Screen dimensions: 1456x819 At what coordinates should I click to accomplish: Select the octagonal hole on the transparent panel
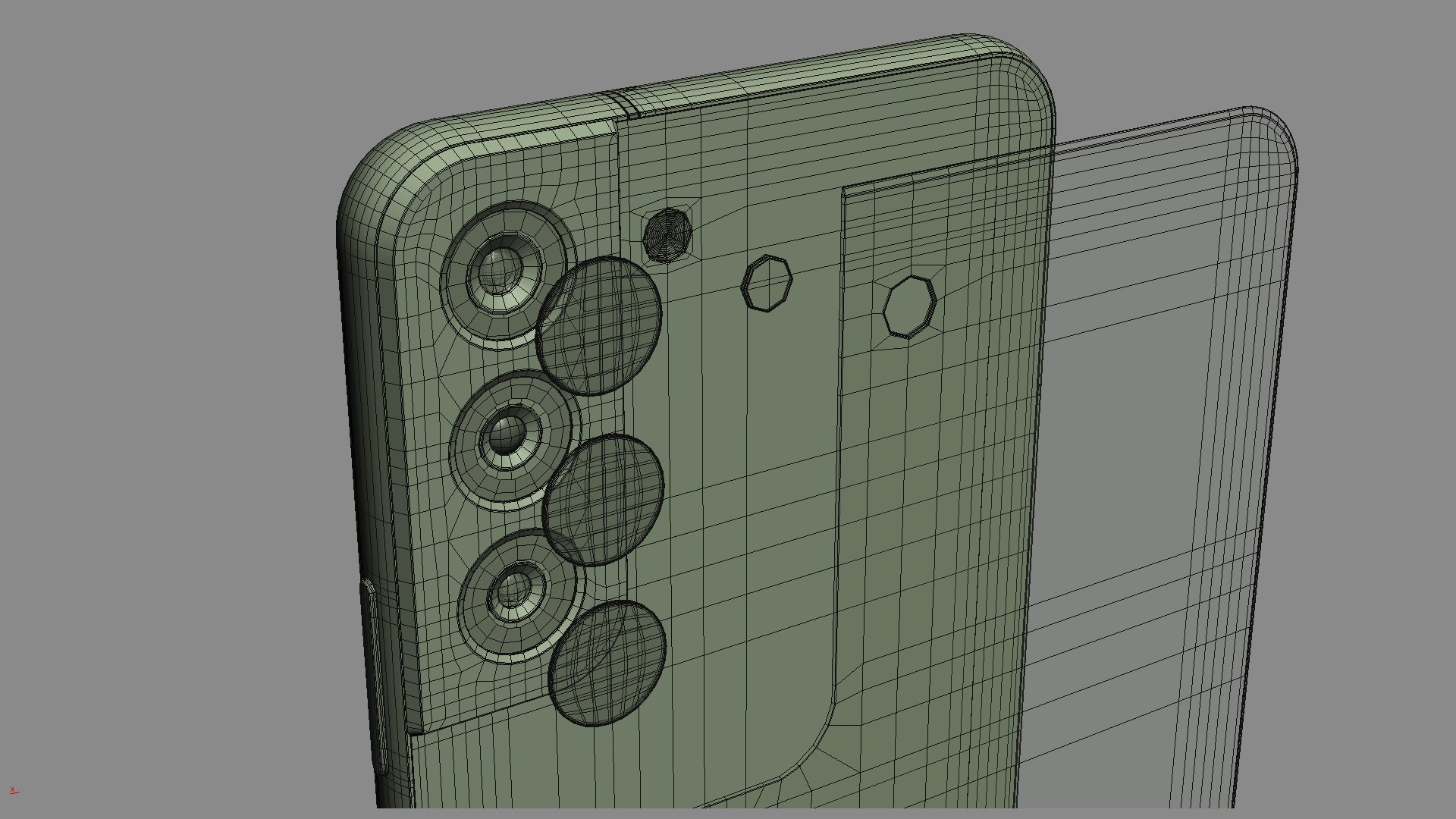coord(910,306)
